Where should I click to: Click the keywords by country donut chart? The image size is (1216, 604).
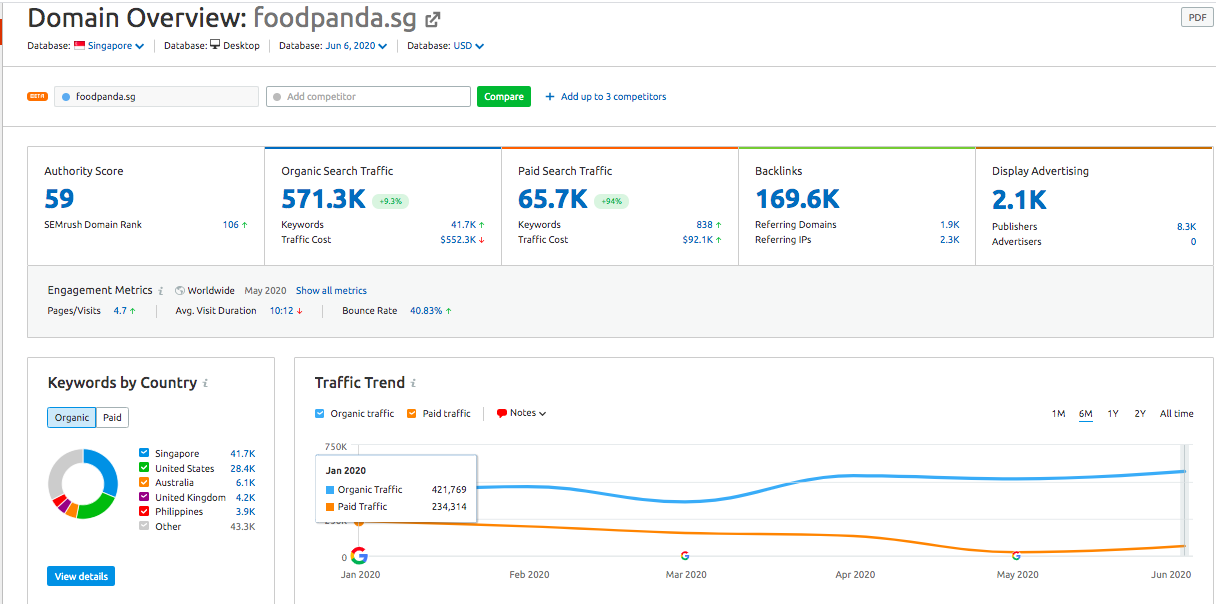tap(83, 484)
